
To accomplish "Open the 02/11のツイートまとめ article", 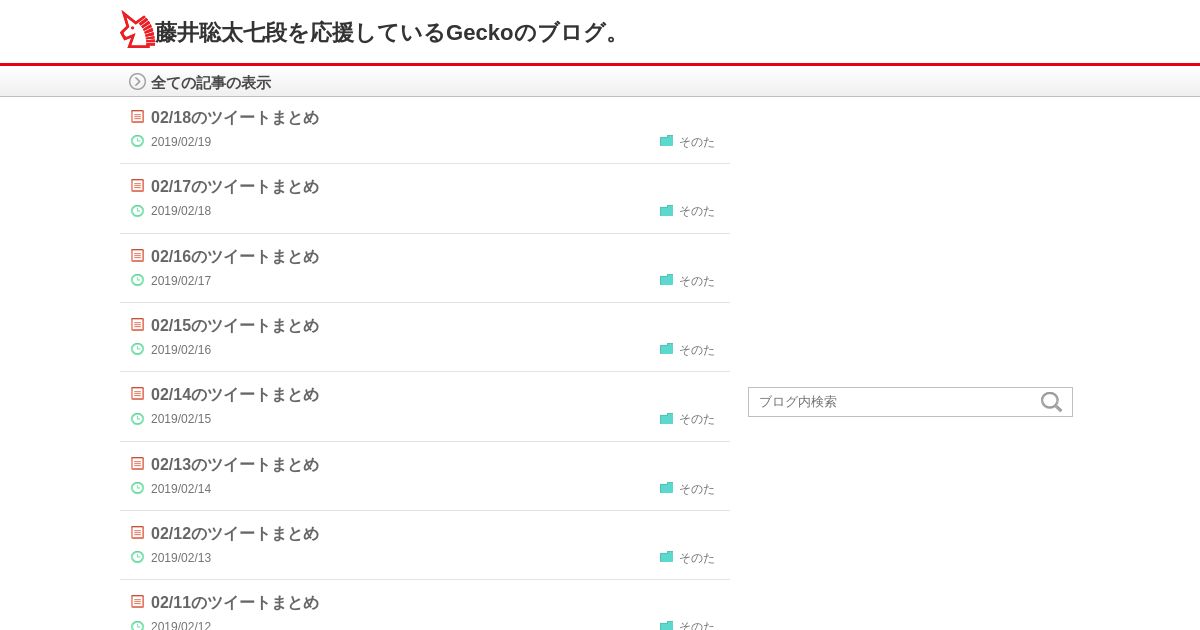I will (235, 603).
